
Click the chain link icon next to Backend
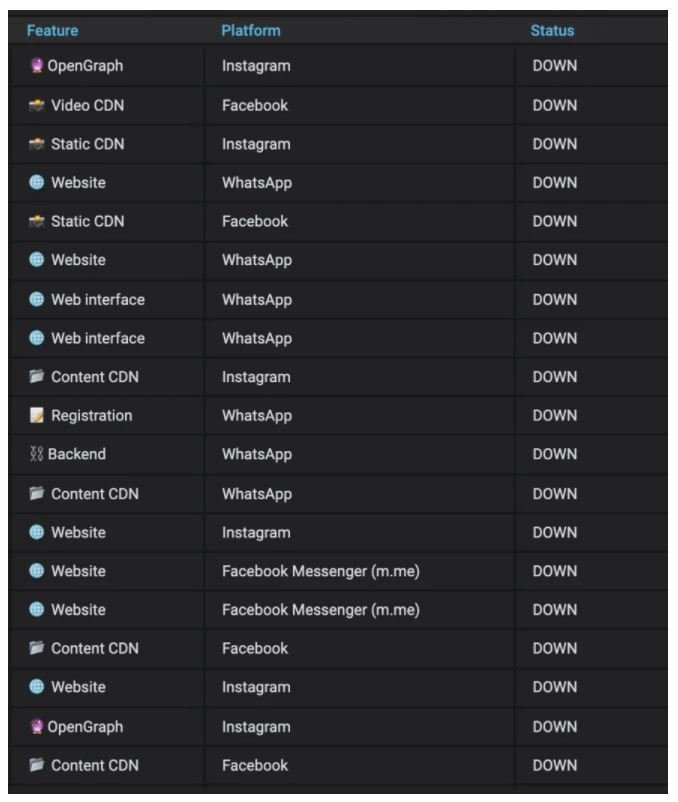tap(36, 454)
